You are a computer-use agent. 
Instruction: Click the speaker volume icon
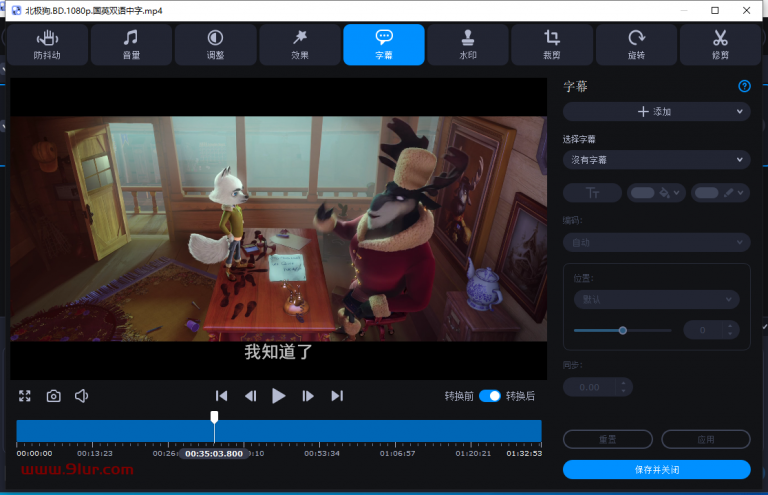pyautogui.click(x=81, y=396)
